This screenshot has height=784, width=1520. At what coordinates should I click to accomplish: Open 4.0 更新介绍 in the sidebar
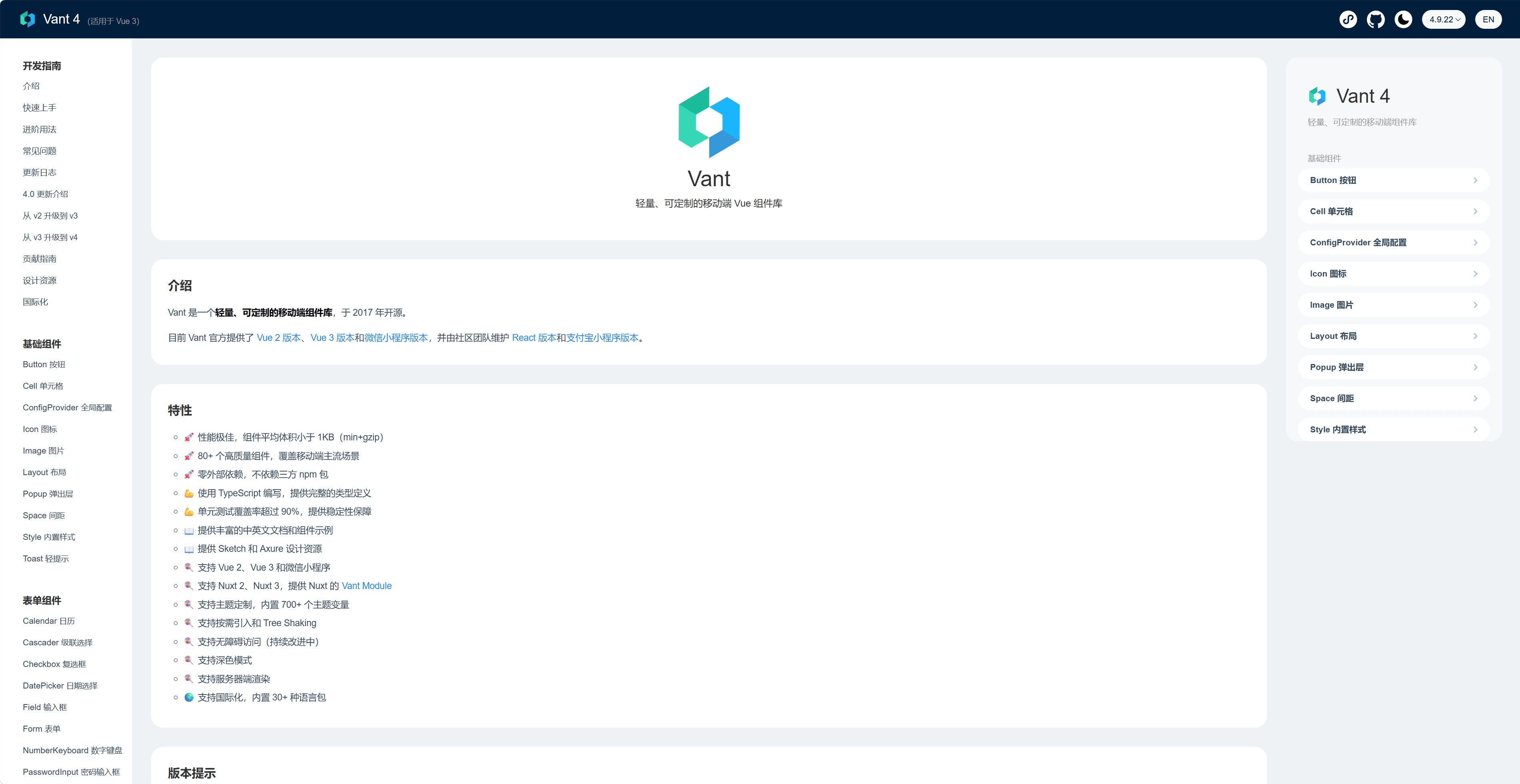coord(46,194)
